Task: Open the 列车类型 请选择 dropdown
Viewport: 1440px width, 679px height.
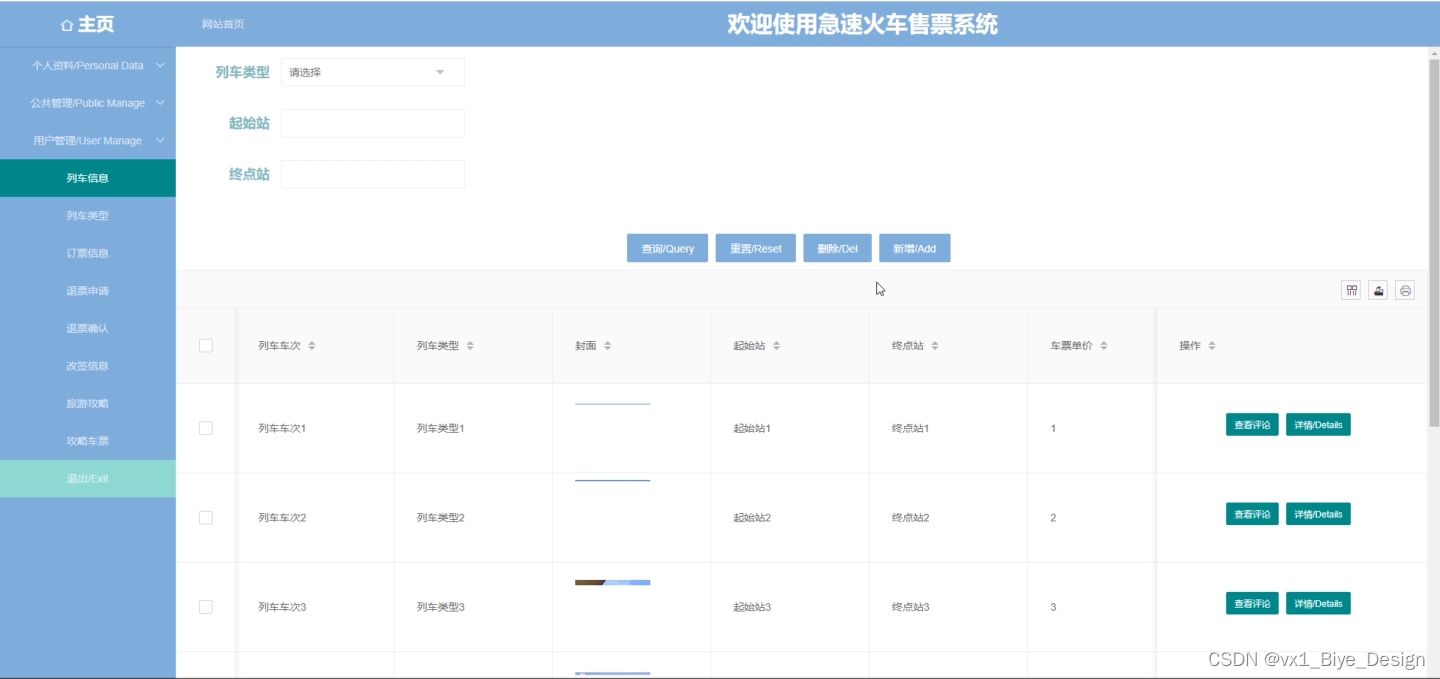Action: point(372,72)
